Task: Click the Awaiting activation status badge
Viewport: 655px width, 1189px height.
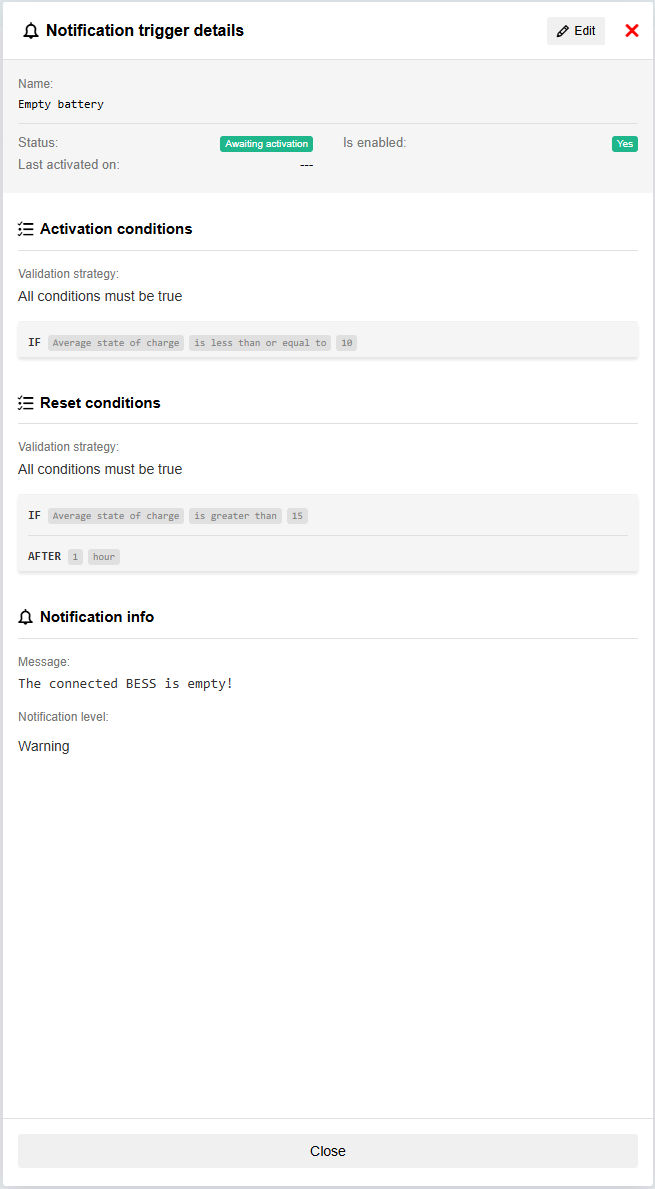Action: click(x=266, y=144)
